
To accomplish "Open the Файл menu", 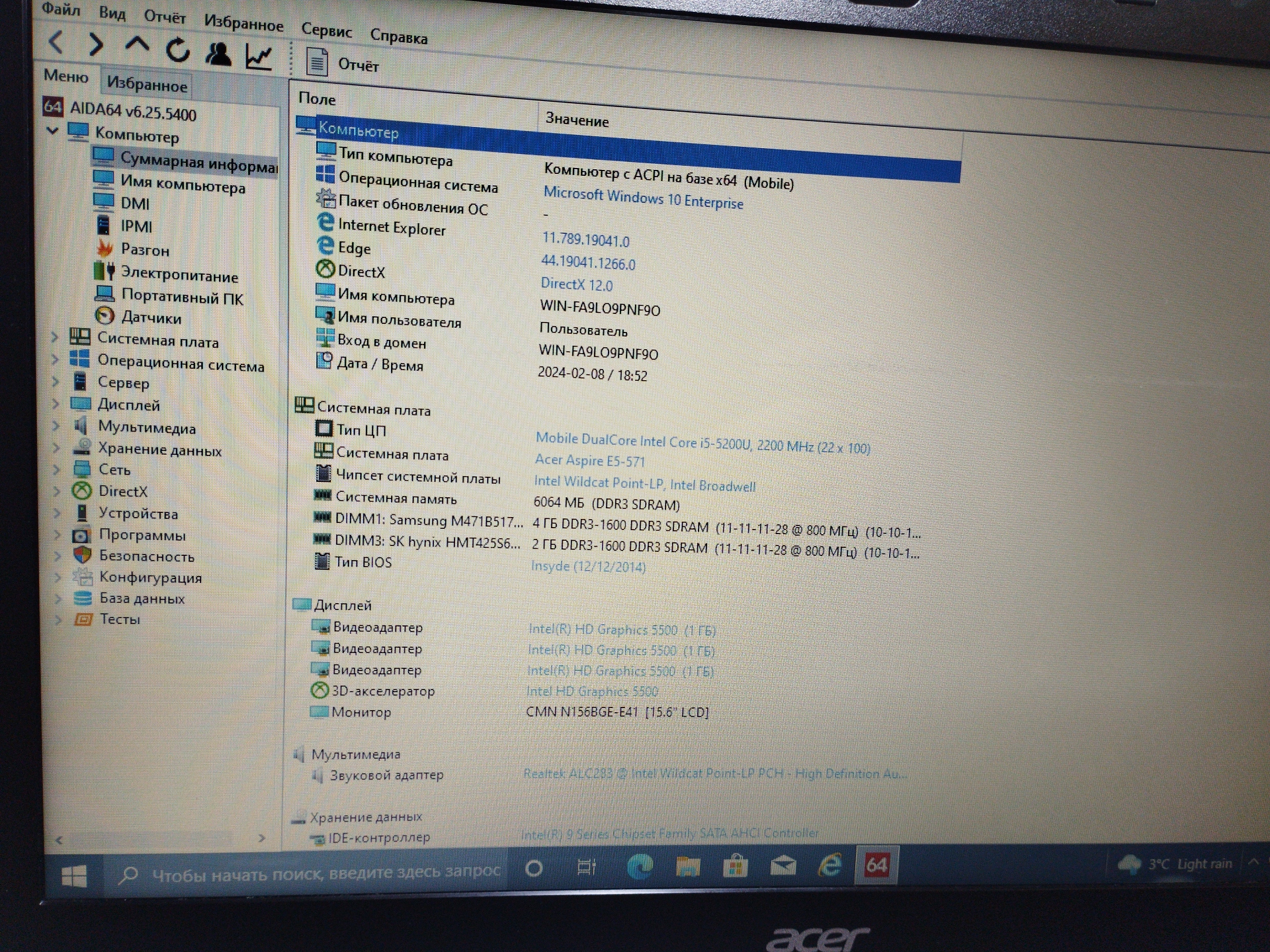I will point(61,9).
